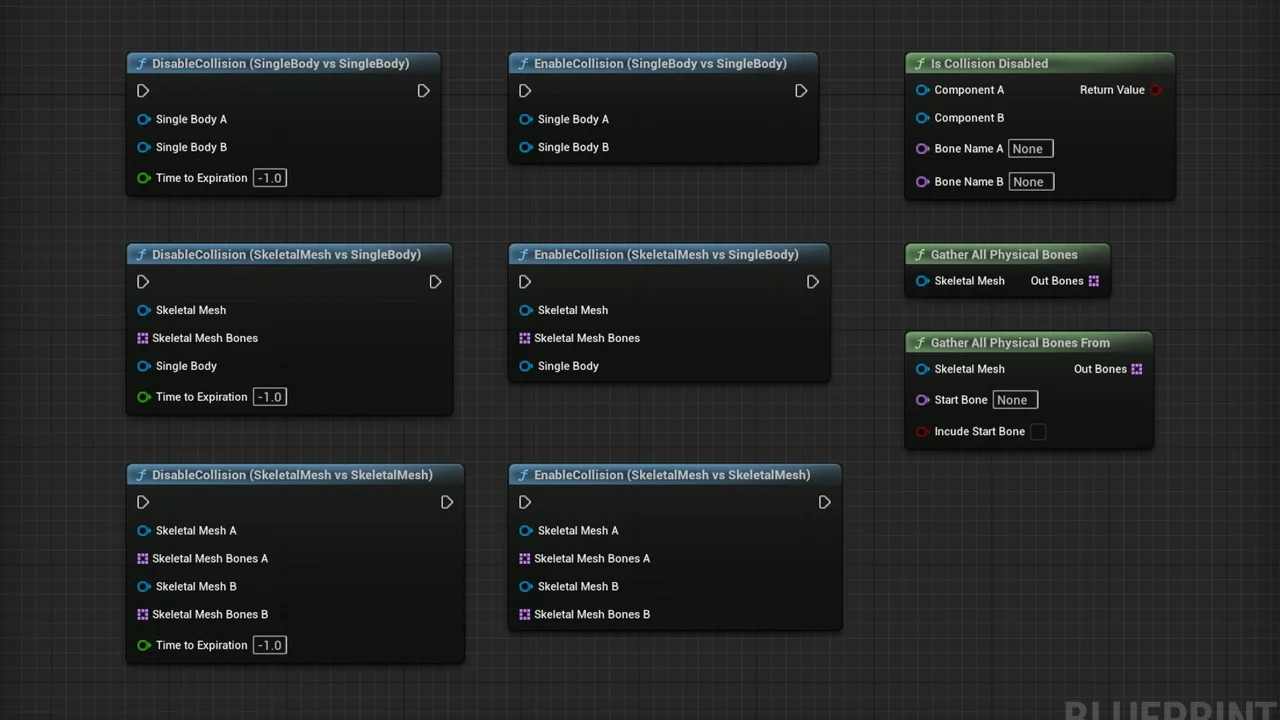This screenshot has width=1280, height=720.
Task: Click the output execution pin on EnableCollision (SingleBody vs SingleBody)
Action: tap(801, 91)
